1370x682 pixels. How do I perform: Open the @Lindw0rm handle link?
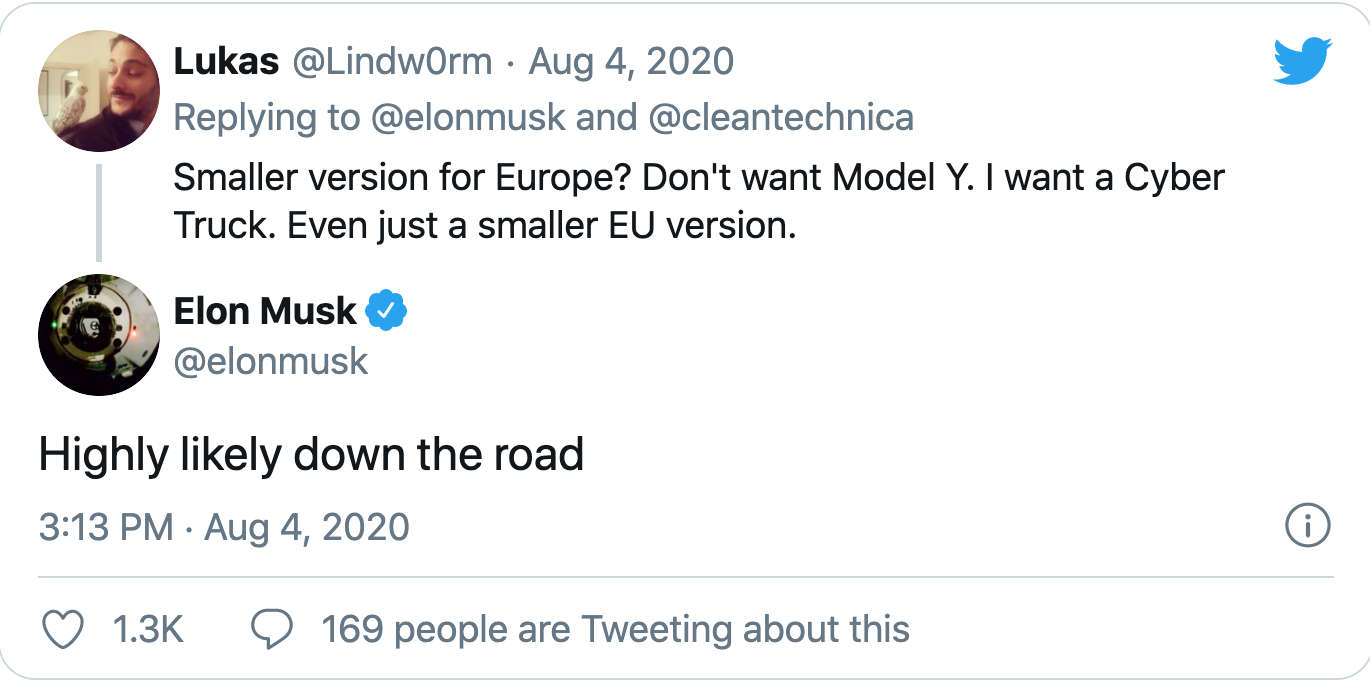(x=391, y=62)
